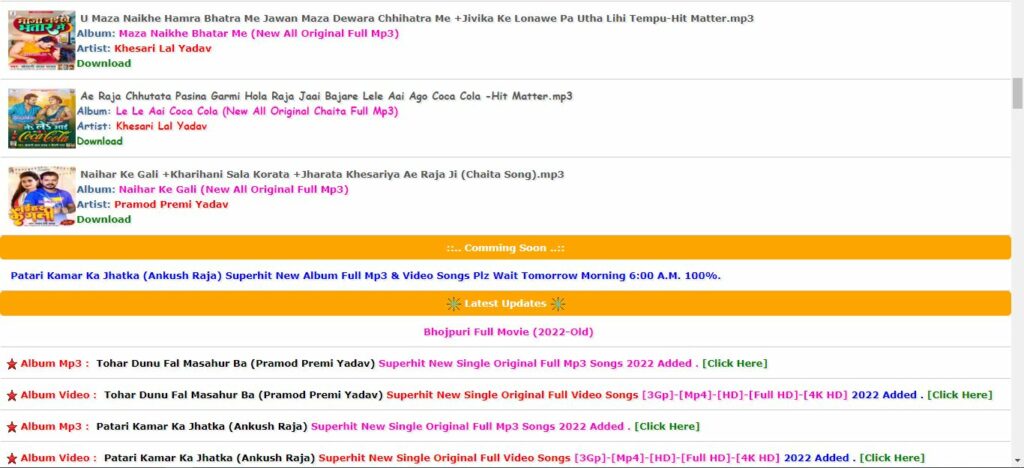The width and height of the screenshot is (1024, 468).
Task: Download the U Maza Naikhe Hamra Bhatra song
Action: point(104,63)
